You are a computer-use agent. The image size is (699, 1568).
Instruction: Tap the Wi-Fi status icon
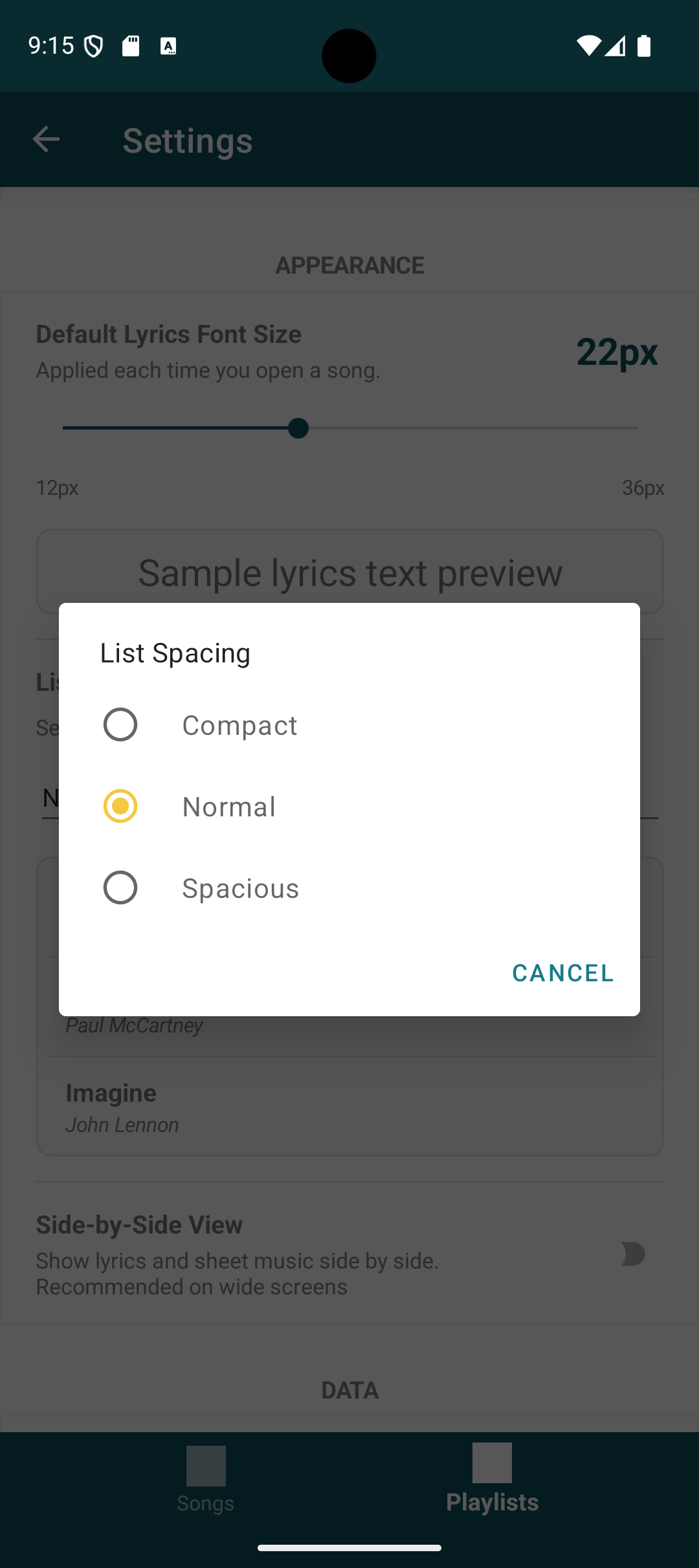[x=588, y=46]
